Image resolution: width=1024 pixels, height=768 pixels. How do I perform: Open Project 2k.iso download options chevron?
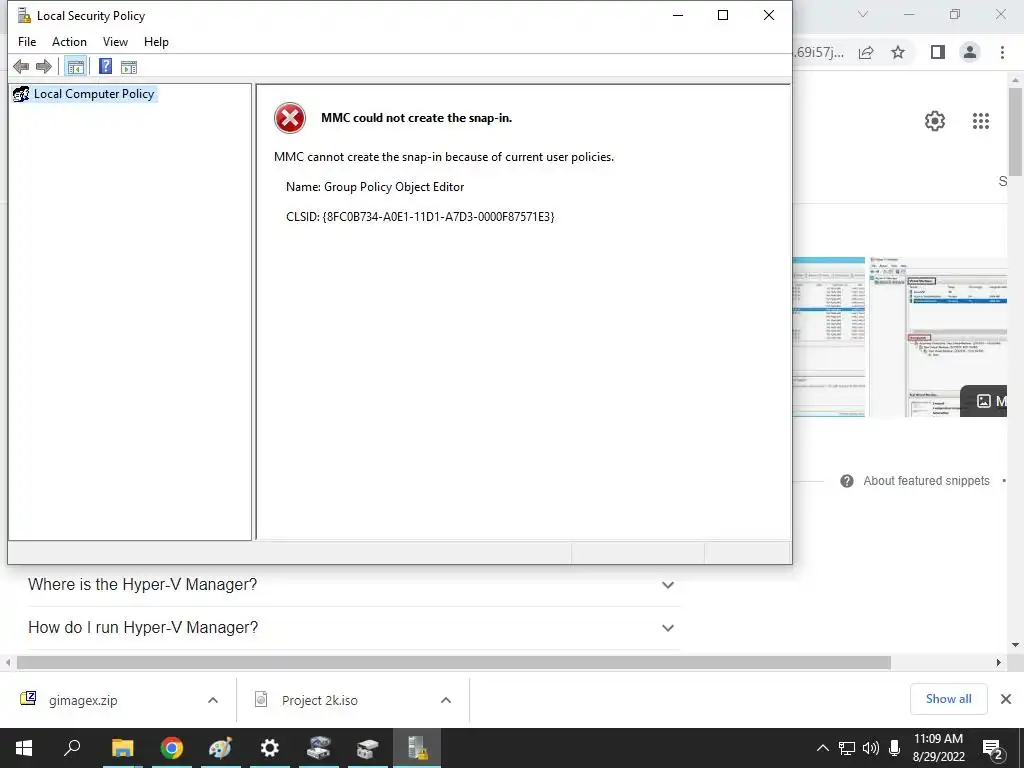(x=446, y=700)
